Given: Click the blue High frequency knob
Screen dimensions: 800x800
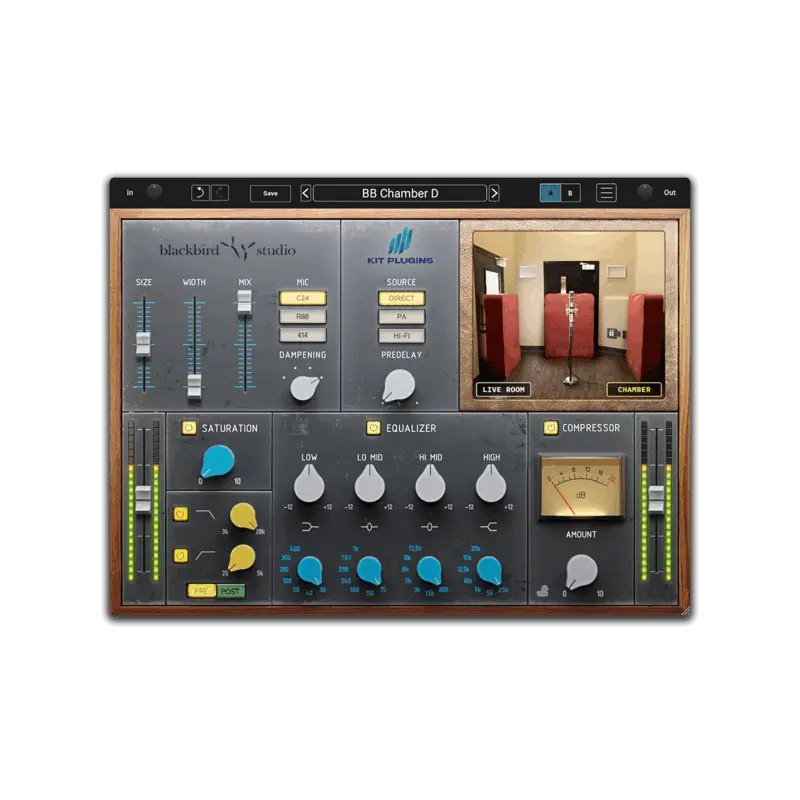Looking at the screenshot, I should (489, 570).
